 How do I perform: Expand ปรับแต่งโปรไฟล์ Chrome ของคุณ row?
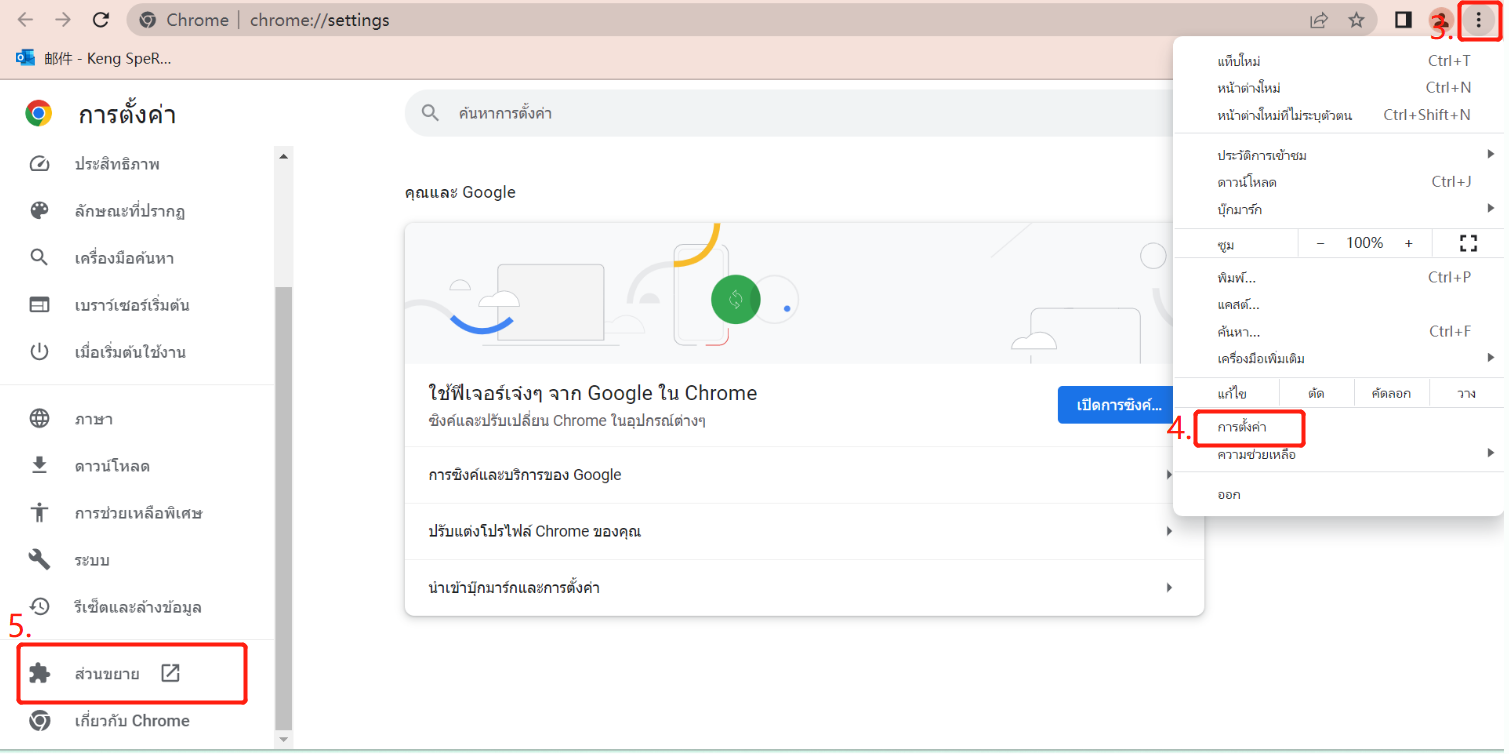804,531
